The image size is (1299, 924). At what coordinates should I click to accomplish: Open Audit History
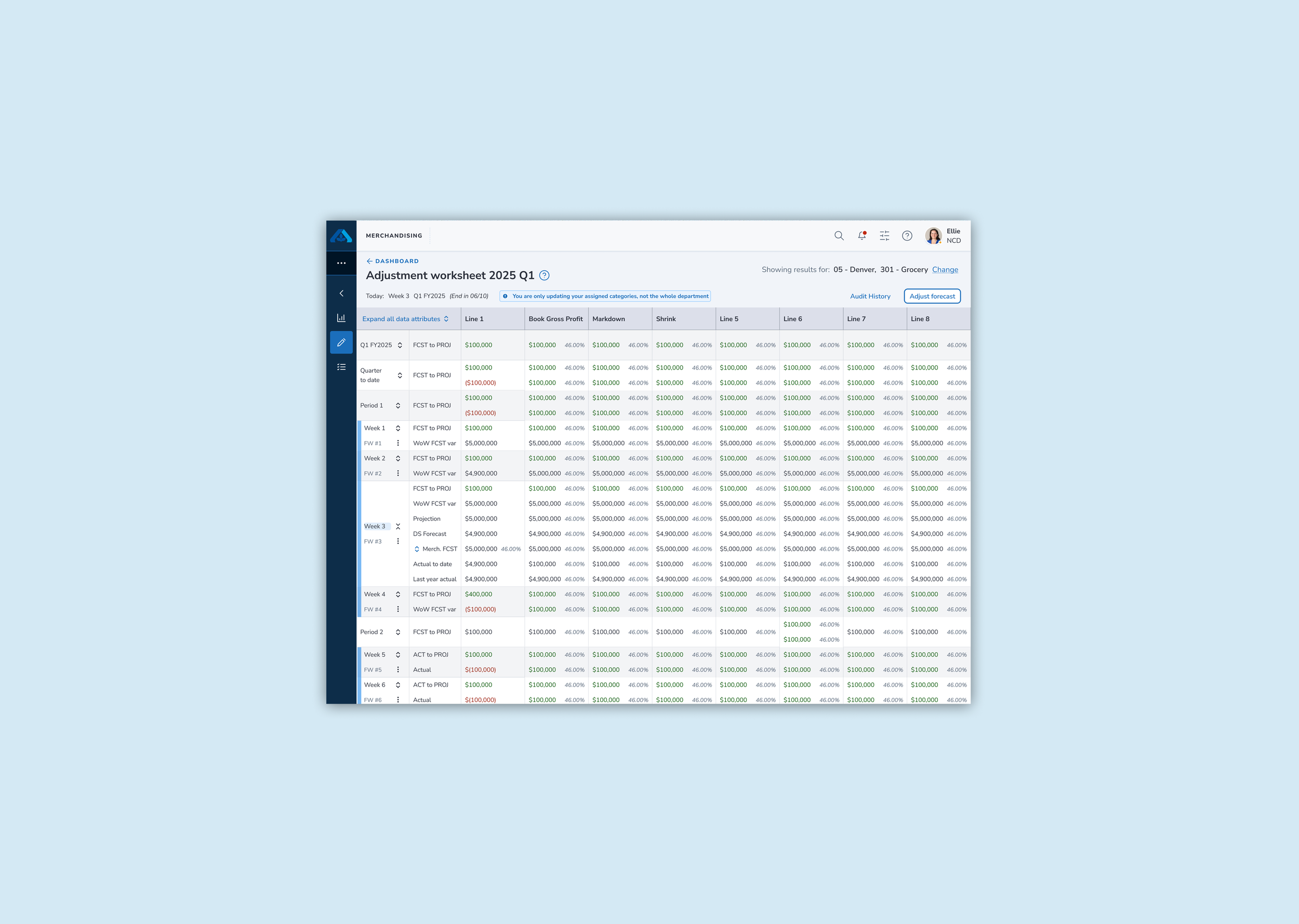[x=871, y=296]
